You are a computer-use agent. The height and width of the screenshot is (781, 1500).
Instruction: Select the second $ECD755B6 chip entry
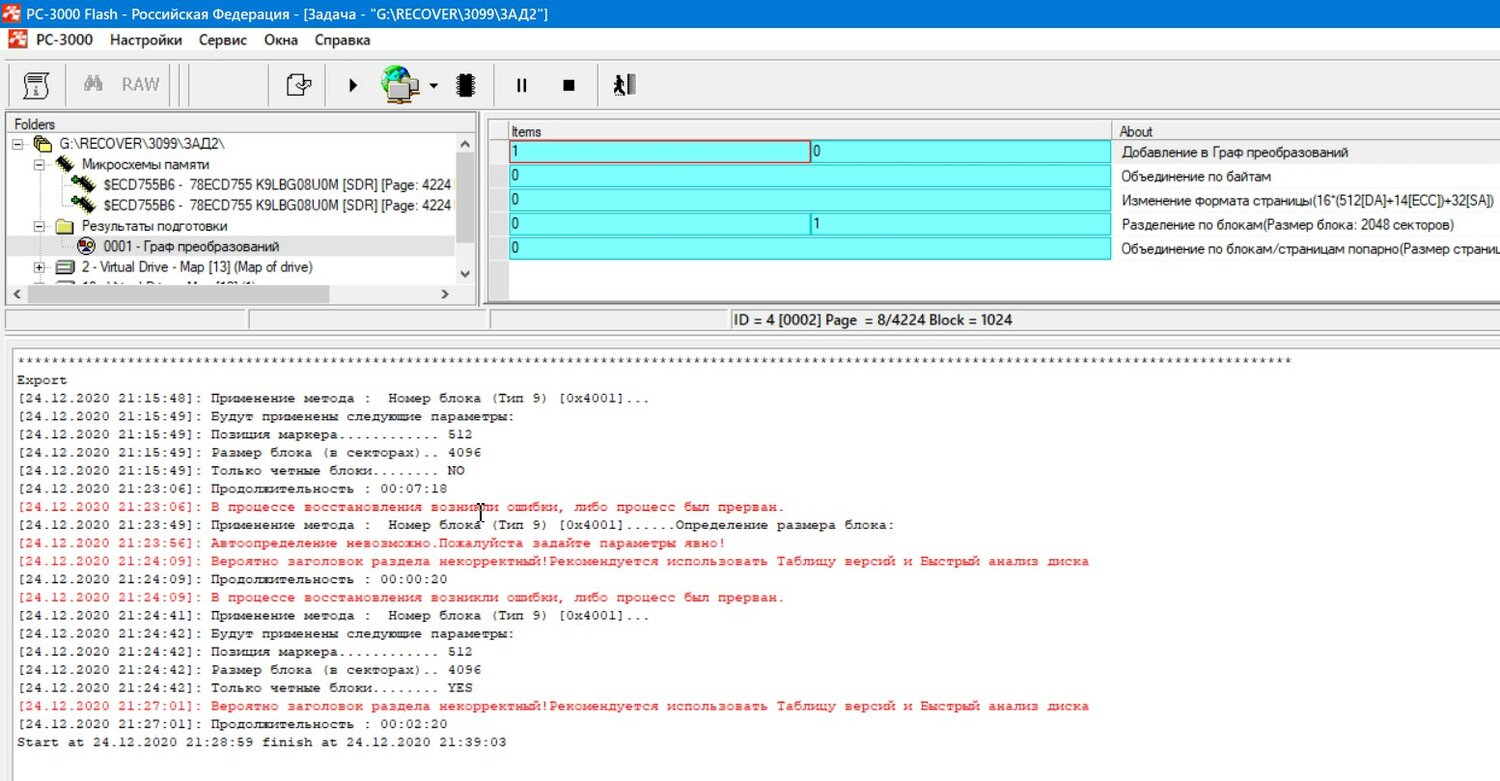click(x=277, y=205)
